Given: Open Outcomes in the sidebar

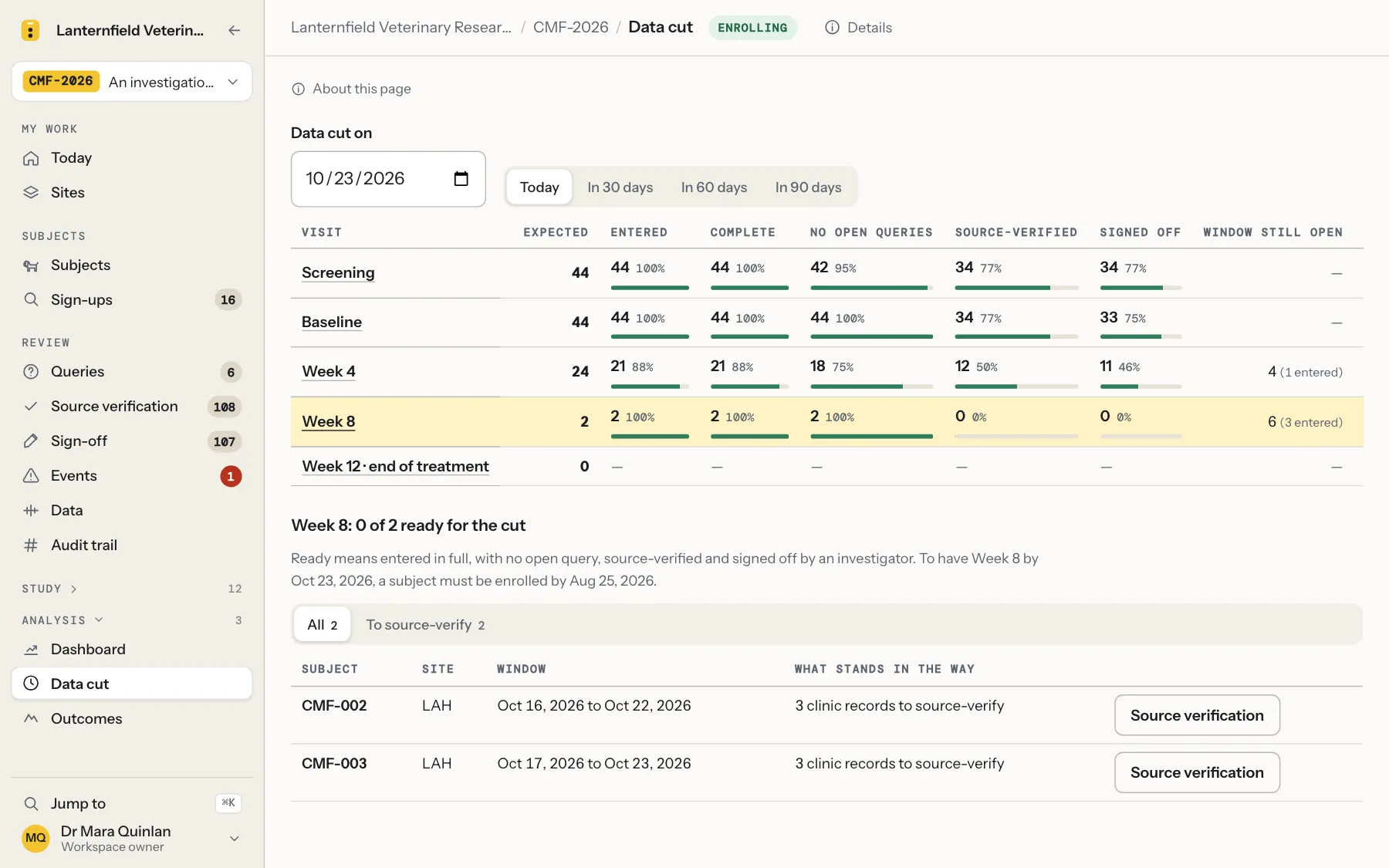Looking at the screenshot, I should tap(132, 719).
